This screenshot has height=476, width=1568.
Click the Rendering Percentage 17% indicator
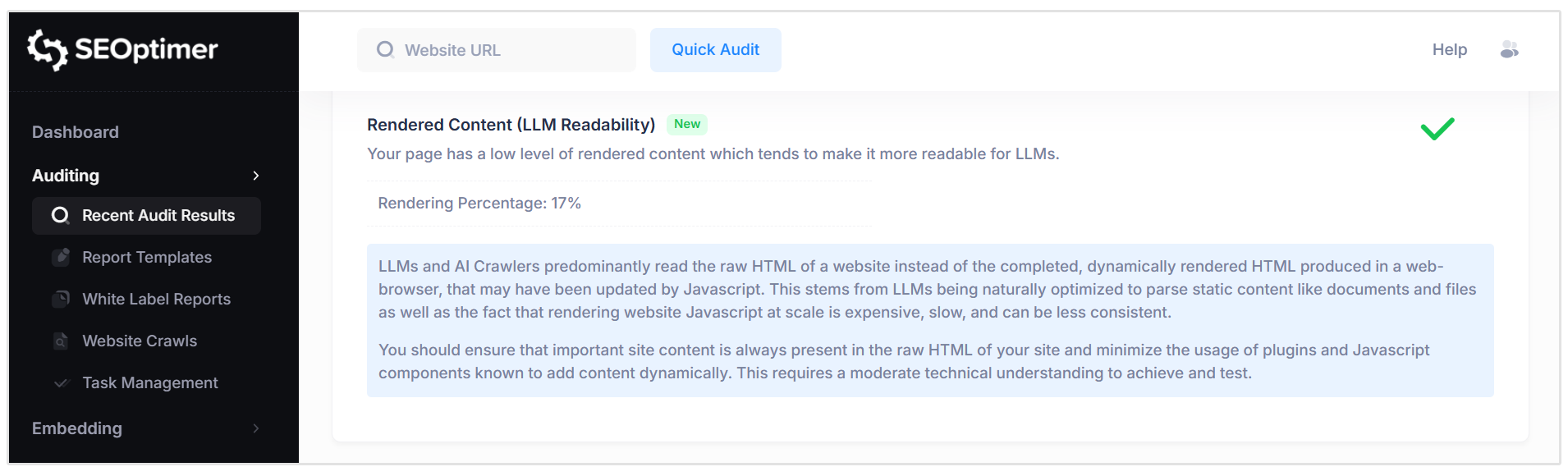pos(479,203)
